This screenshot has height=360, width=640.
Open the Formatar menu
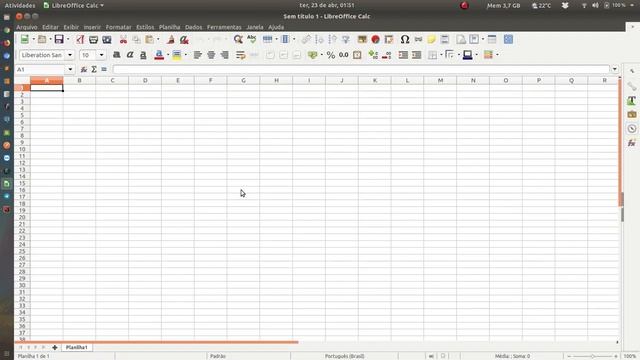click(118, 27)
